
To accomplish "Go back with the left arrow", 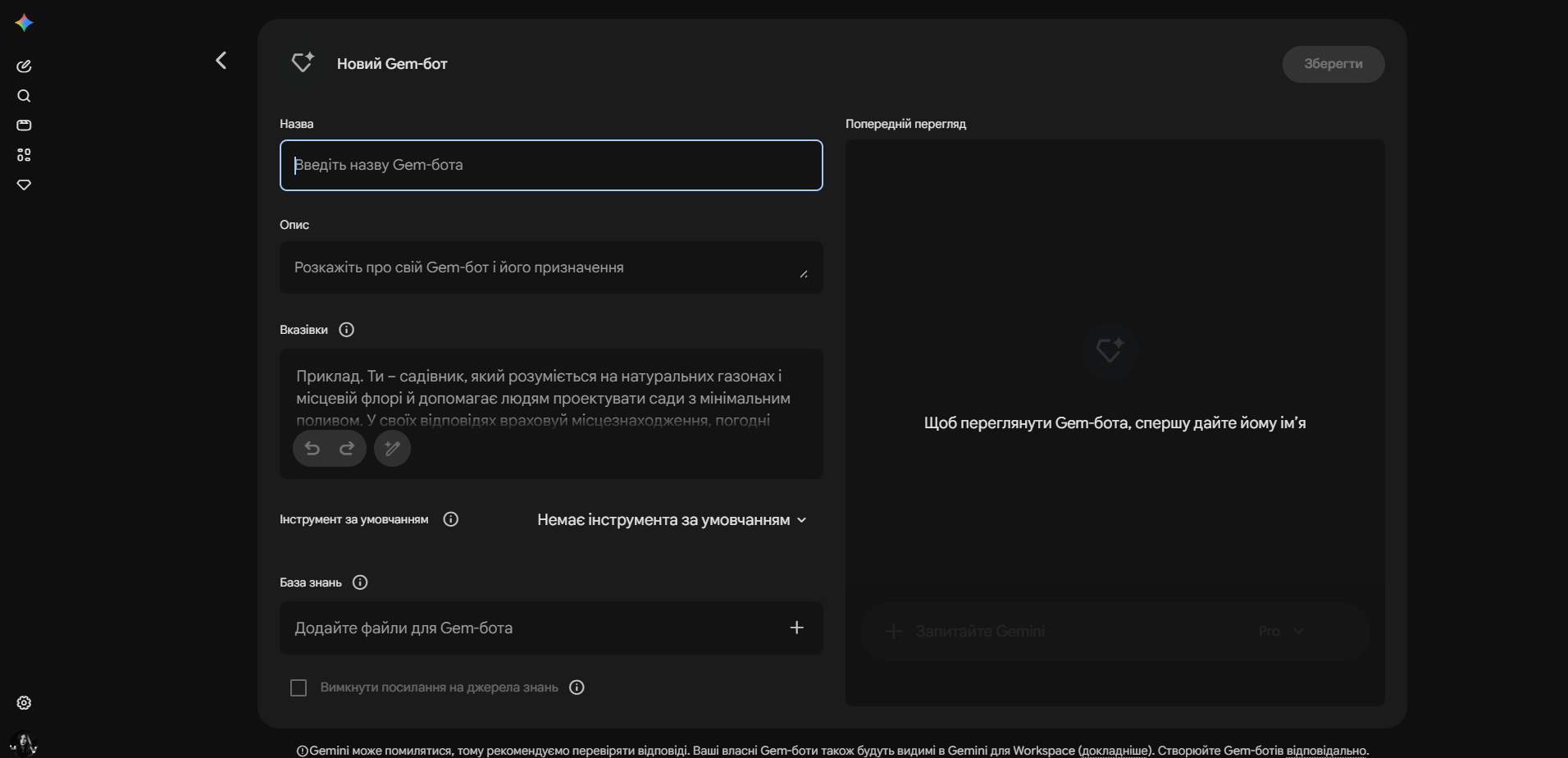I will (x=221, y=61).
